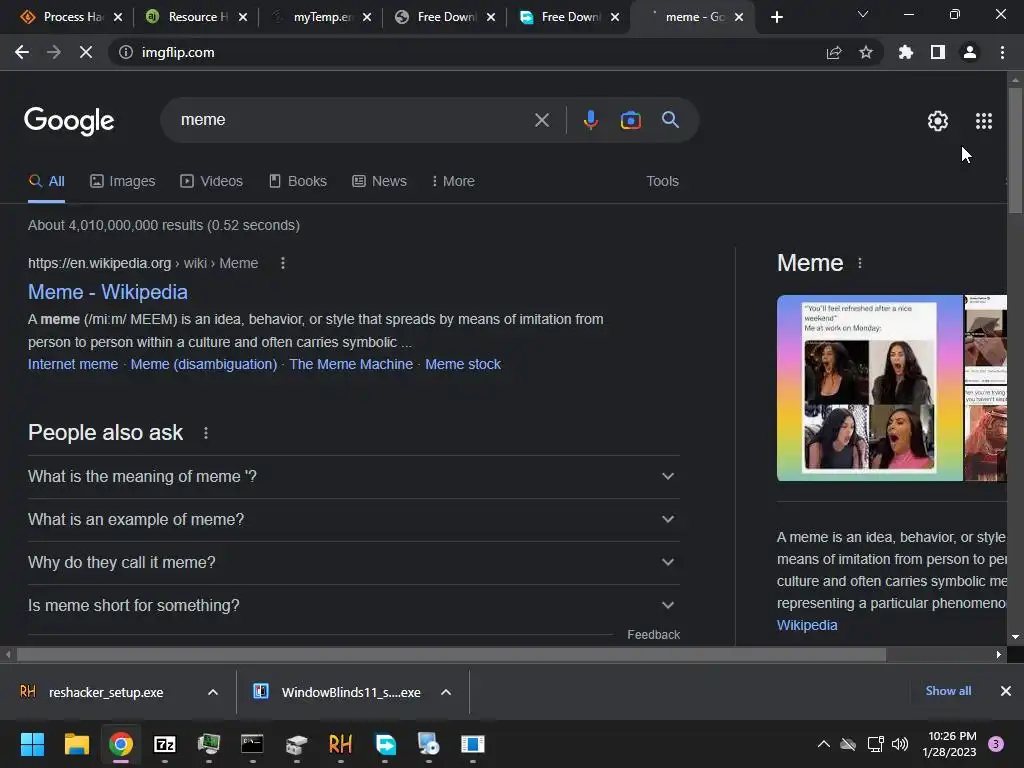The image size is (1024, 768).
Task: Submit search with the magnifier icon
Action: point(670,120)
